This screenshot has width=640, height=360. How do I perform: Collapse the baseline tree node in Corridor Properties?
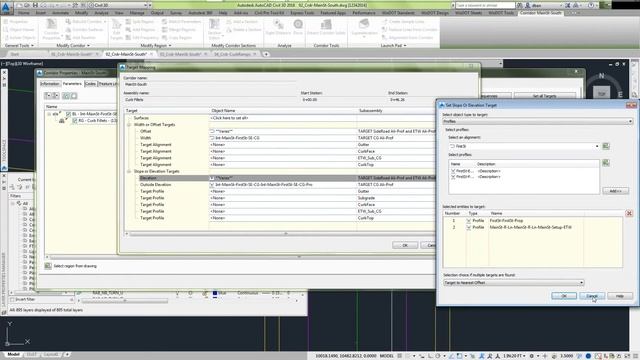(49, 114)
